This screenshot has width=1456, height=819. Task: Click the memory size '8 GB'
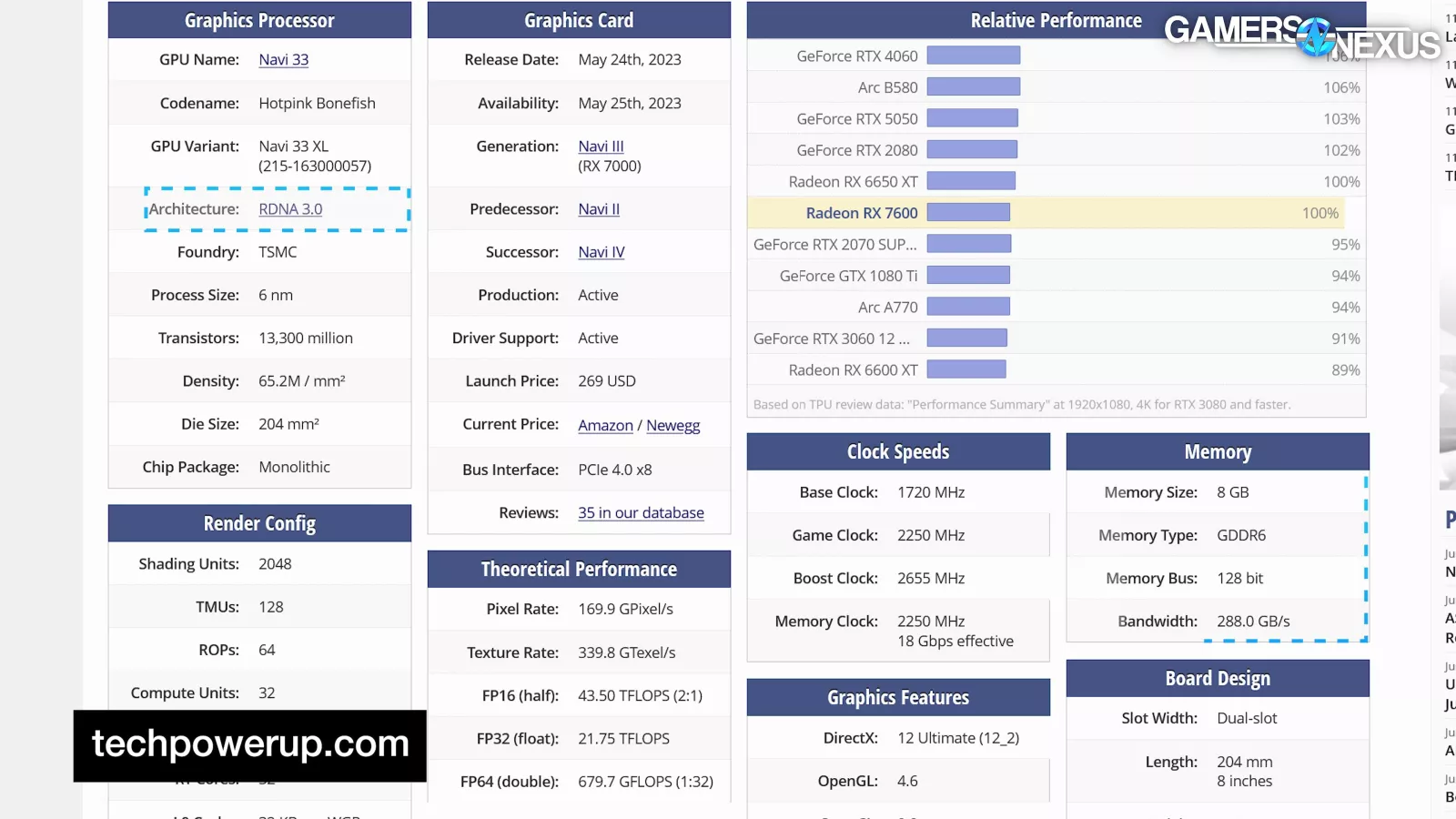[x=1233, y=493]
